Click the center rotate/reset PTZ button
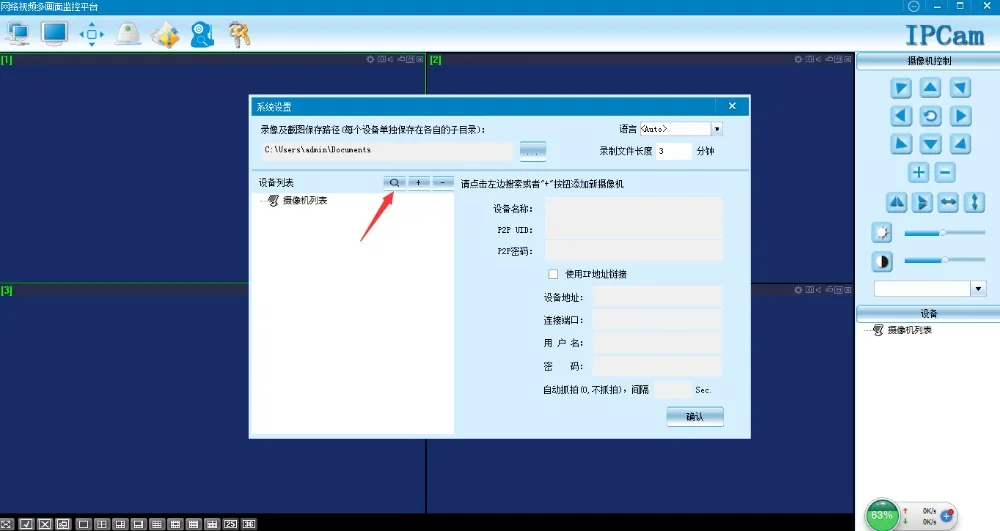The width and height of the screenshot is (1000, 531). pos(930,116)
